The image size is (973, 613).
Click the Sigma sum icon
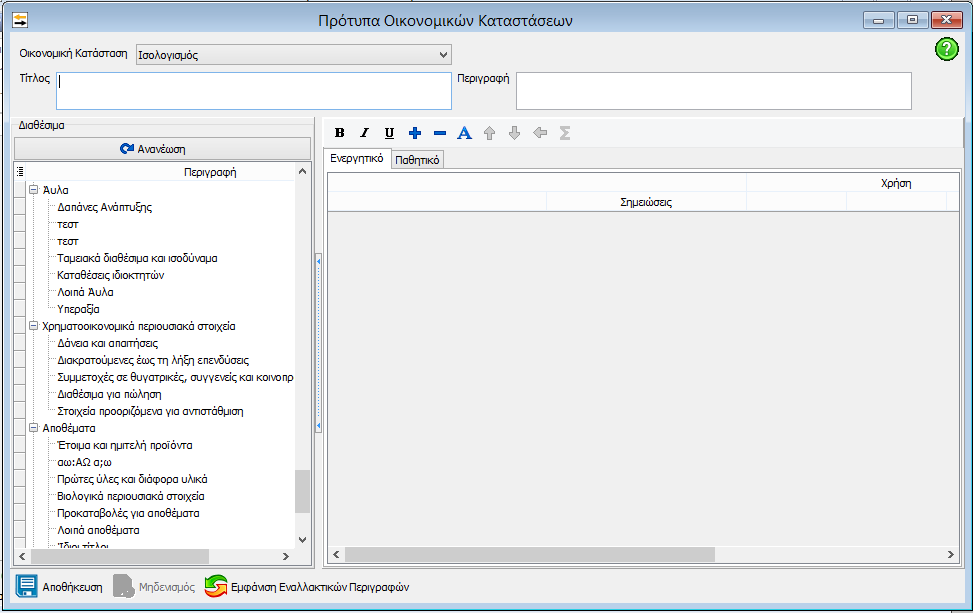[565, 133]
